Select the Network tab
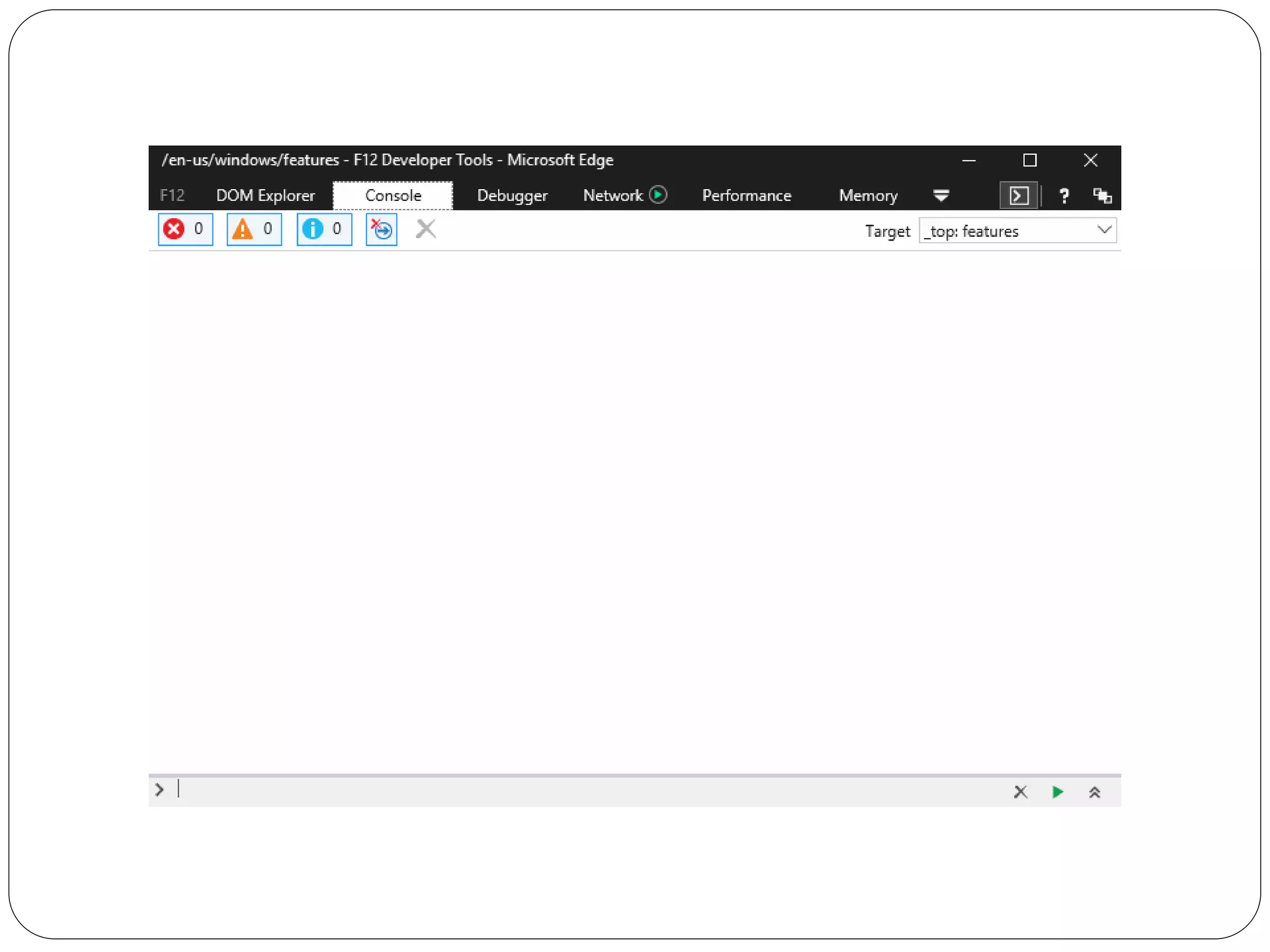 [x=612, y=196]
